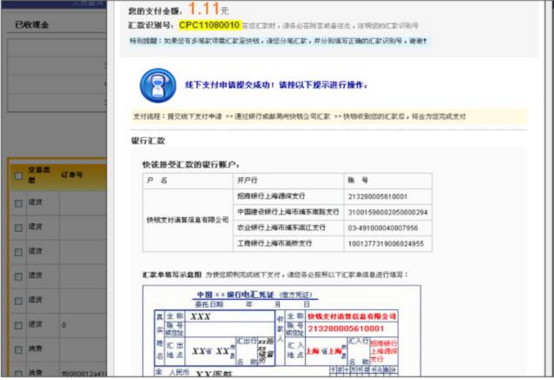This screenshot has width=554, height=380.
Task: Click the 电汇凭证 title in the sample form
Action: coord(255,295)
